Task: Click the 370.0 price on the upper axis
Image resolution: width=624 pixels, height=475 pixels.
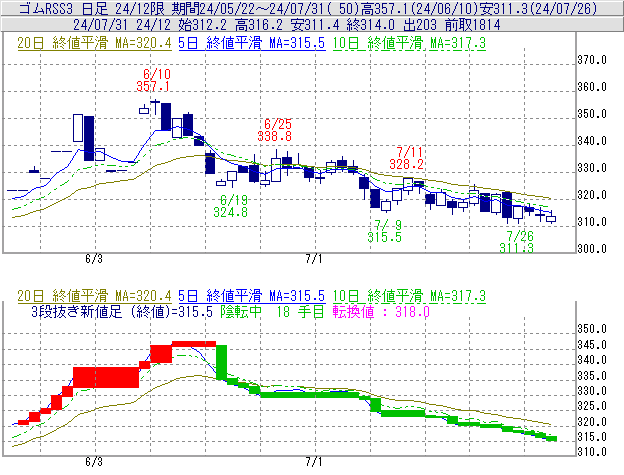Action: pos(592,60)
